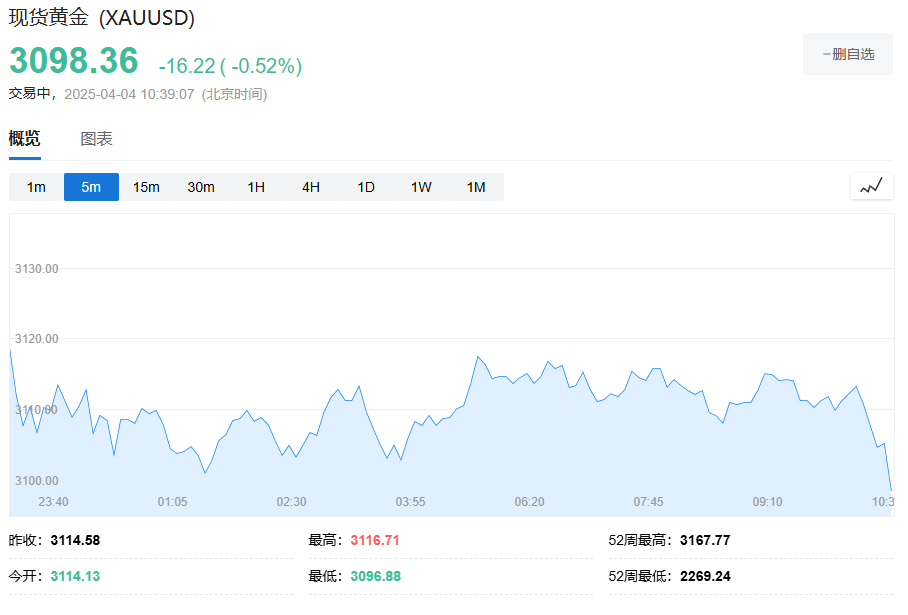908x615 pixels.
Task: Click the 3100.00 y-axis label
Action: coord(36,481)
